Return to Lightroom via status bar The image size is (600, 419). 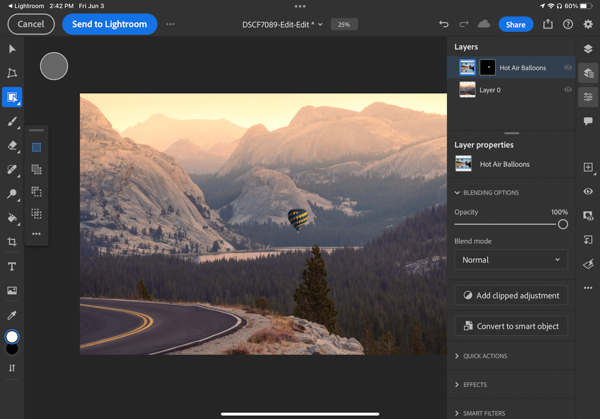[25, 6]
